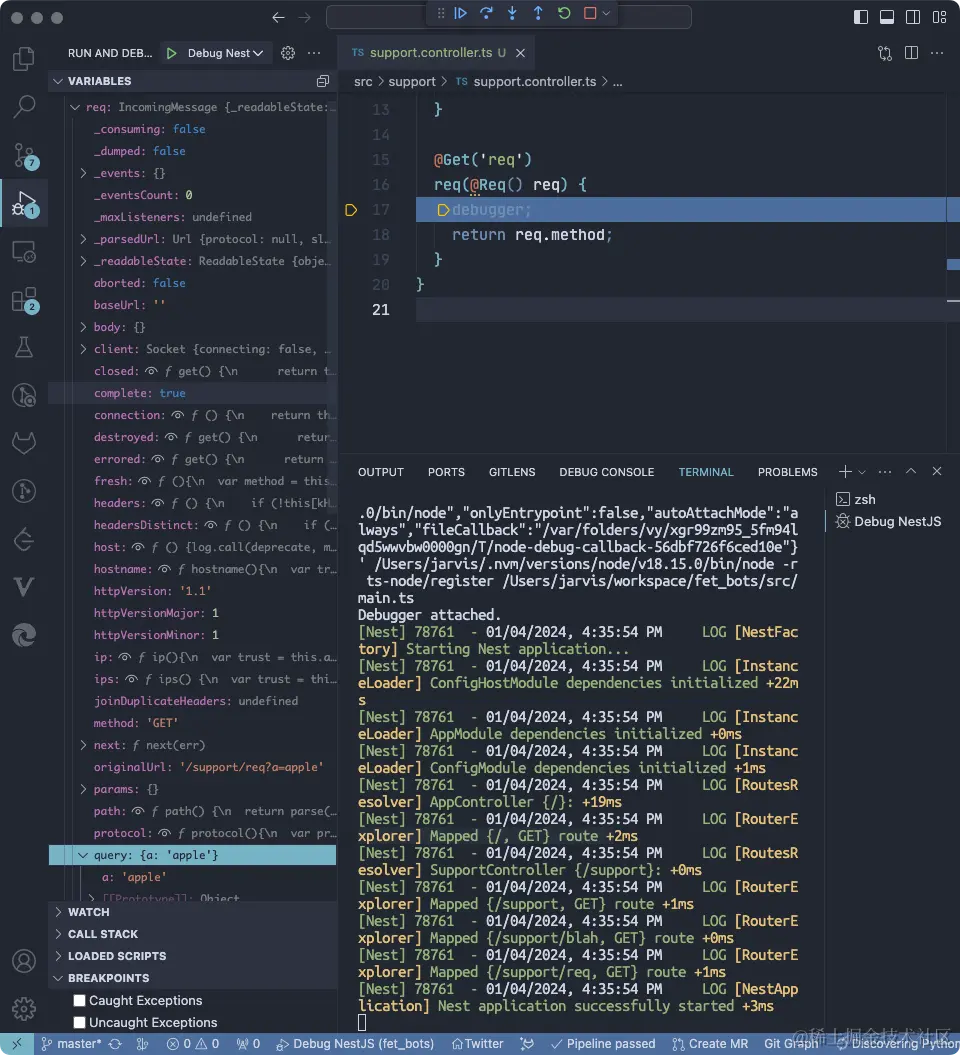
Task: Collapse the req IncomingMessage variable
Action: 75,107
